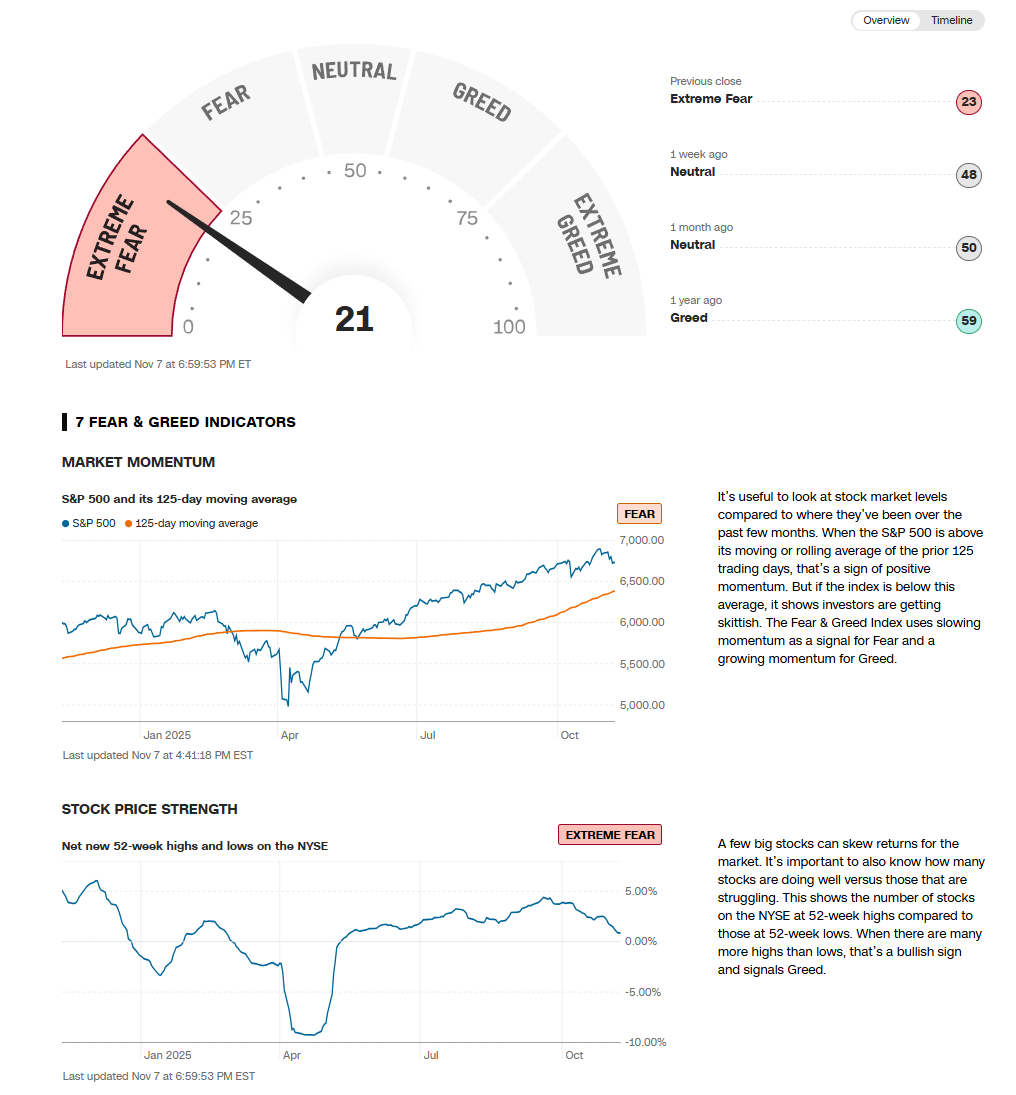Click the Stock Price Strength heading
The width and height of the screenshot is (1016, 1095).
click(x=149, y=809)
